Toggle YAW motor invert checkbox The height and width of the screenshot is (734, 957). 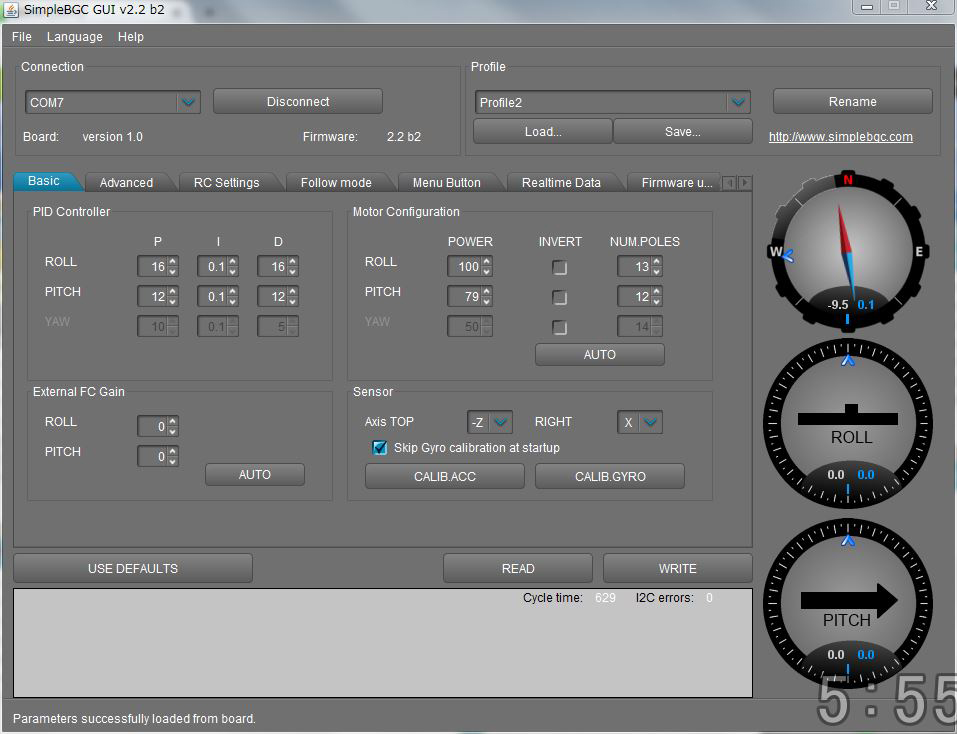[x=559, y=327]
